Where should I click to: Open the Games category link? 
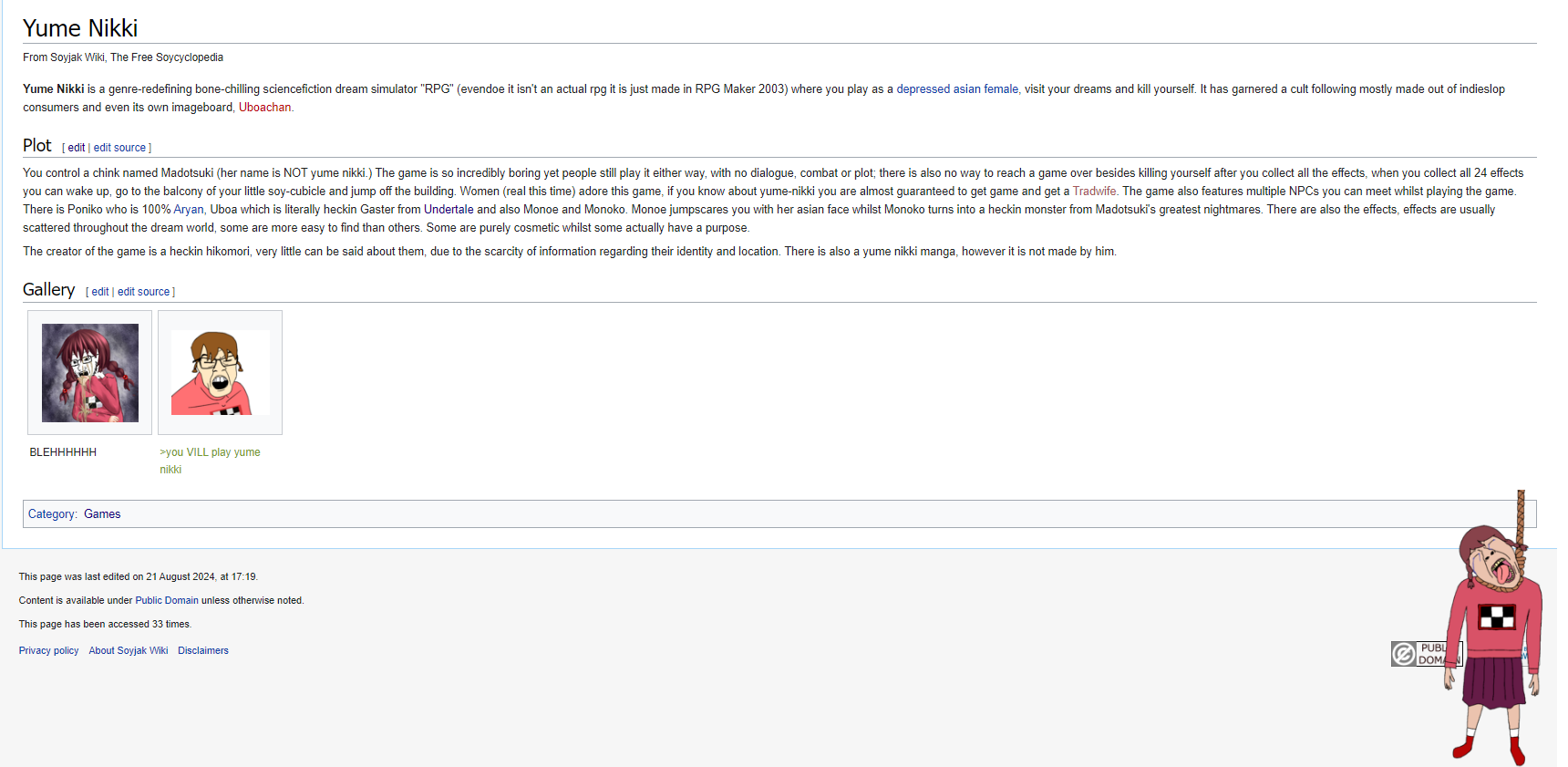102,514
